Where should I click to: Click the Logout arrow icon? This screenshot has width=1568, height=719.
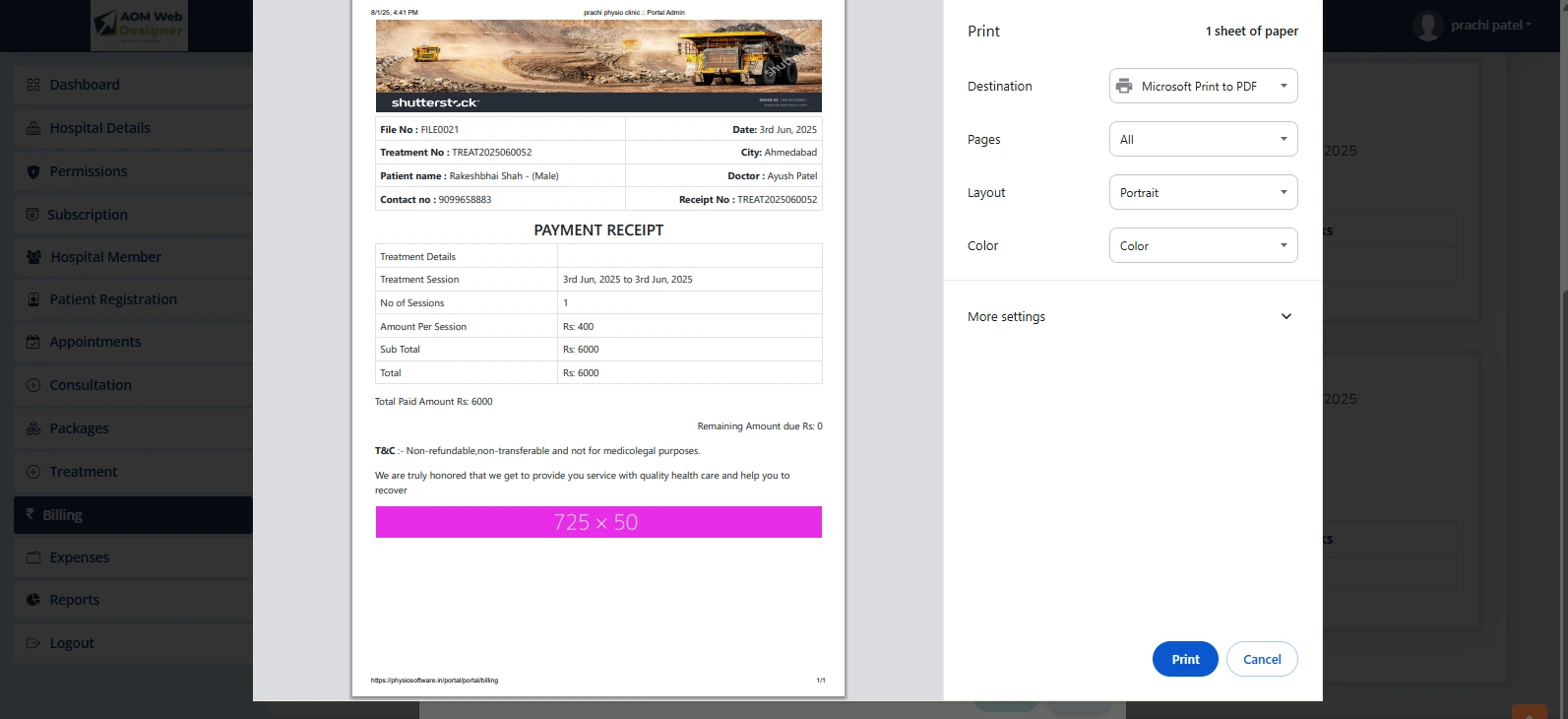33,643
